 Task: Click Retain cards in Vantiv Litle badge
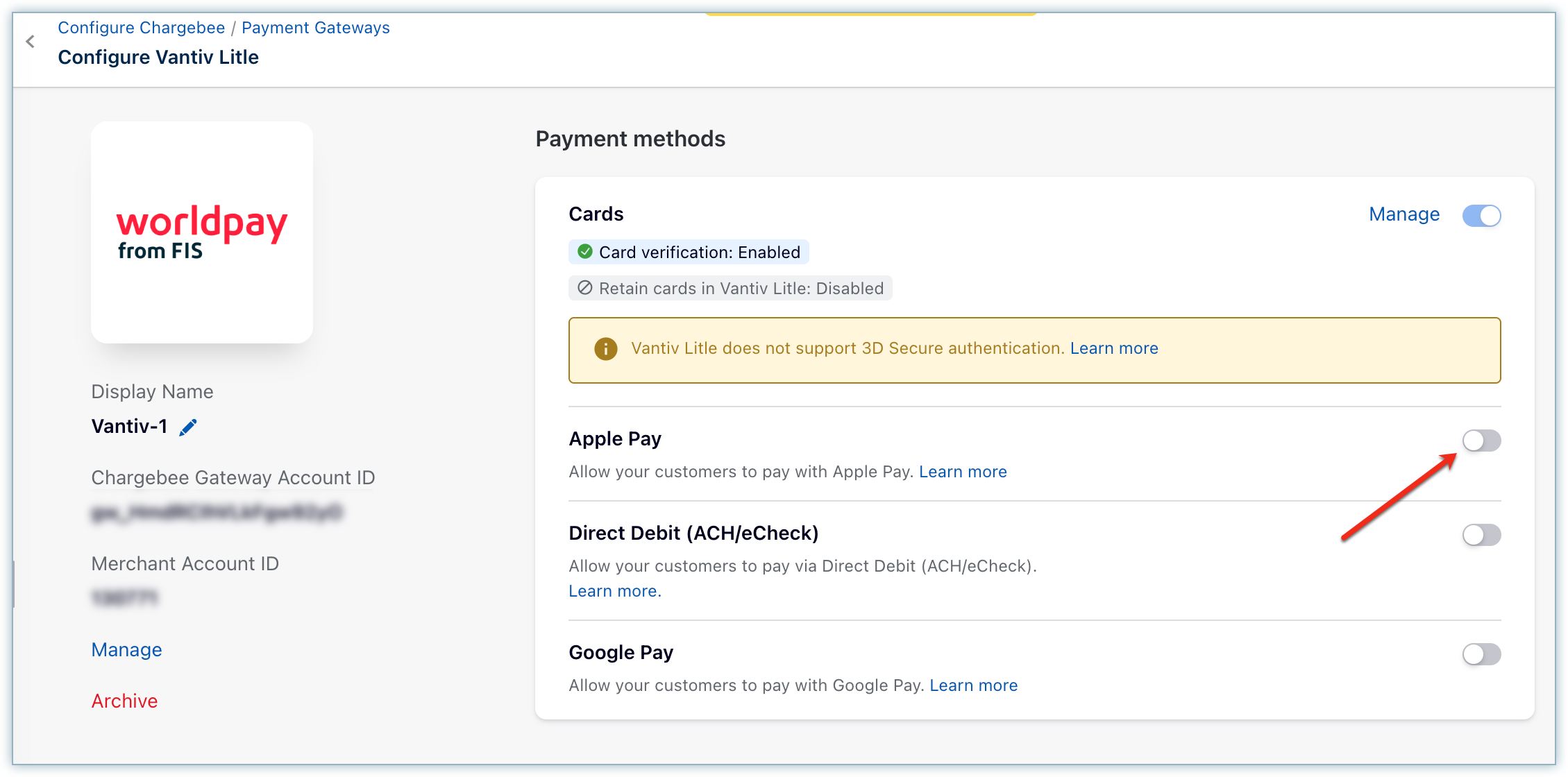[730, 288]
